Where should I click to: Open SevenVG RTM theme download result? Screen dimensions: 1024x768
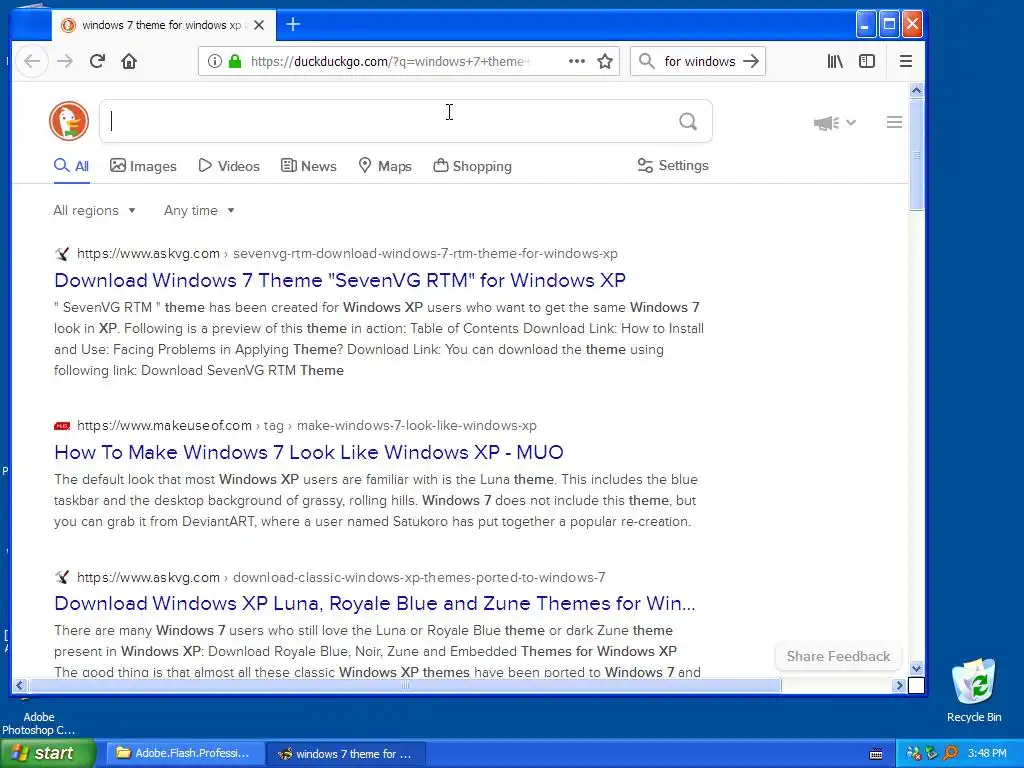[x=340, y=280]
